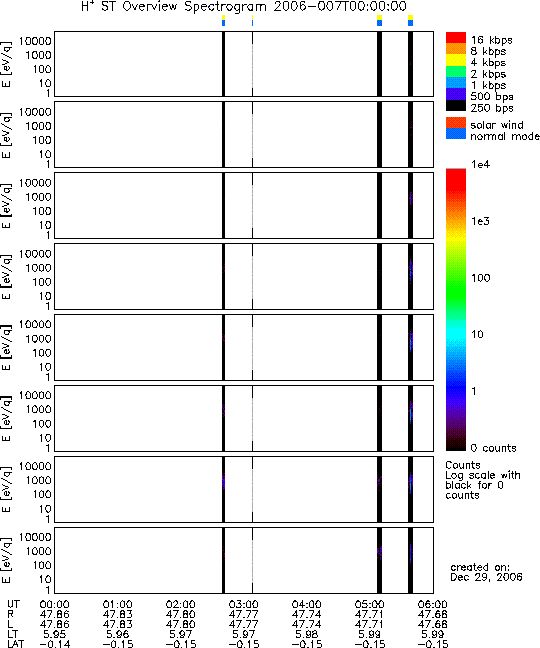540x648 pixels.
Task: Click the 'solar wind' legend label text
Action: coord(497,125)
